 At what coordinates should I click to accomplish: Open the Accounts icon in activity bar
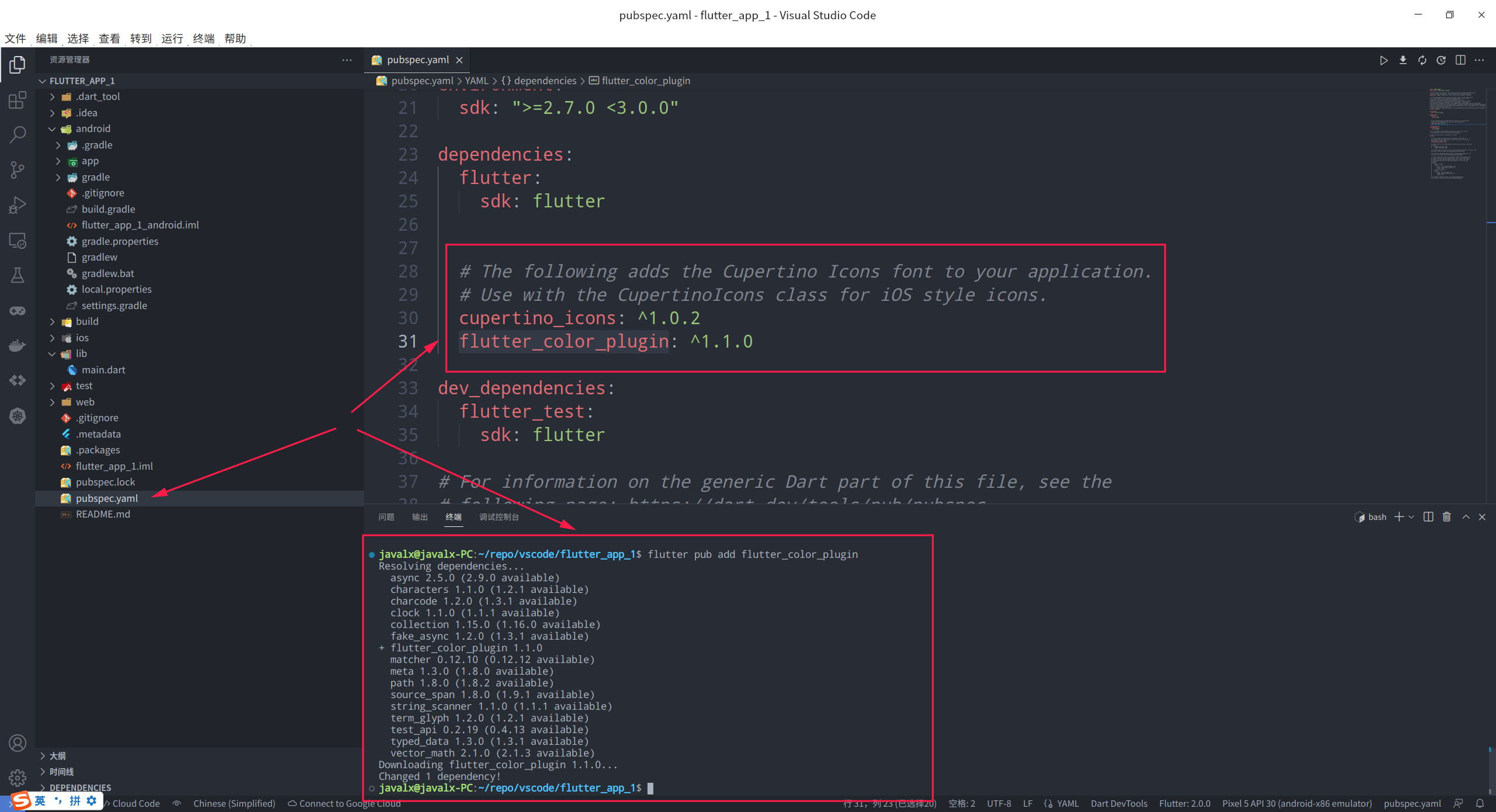pyautogui.click(x=18, y=743)
